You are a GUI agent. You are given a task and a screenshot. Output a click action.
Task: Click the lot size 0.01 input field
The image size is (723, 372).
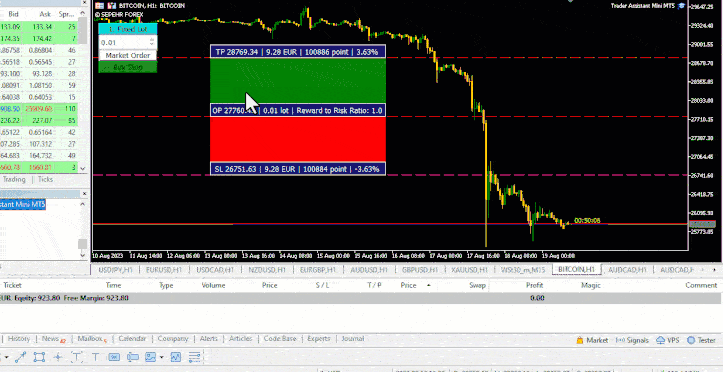click(x=124, y=42)
